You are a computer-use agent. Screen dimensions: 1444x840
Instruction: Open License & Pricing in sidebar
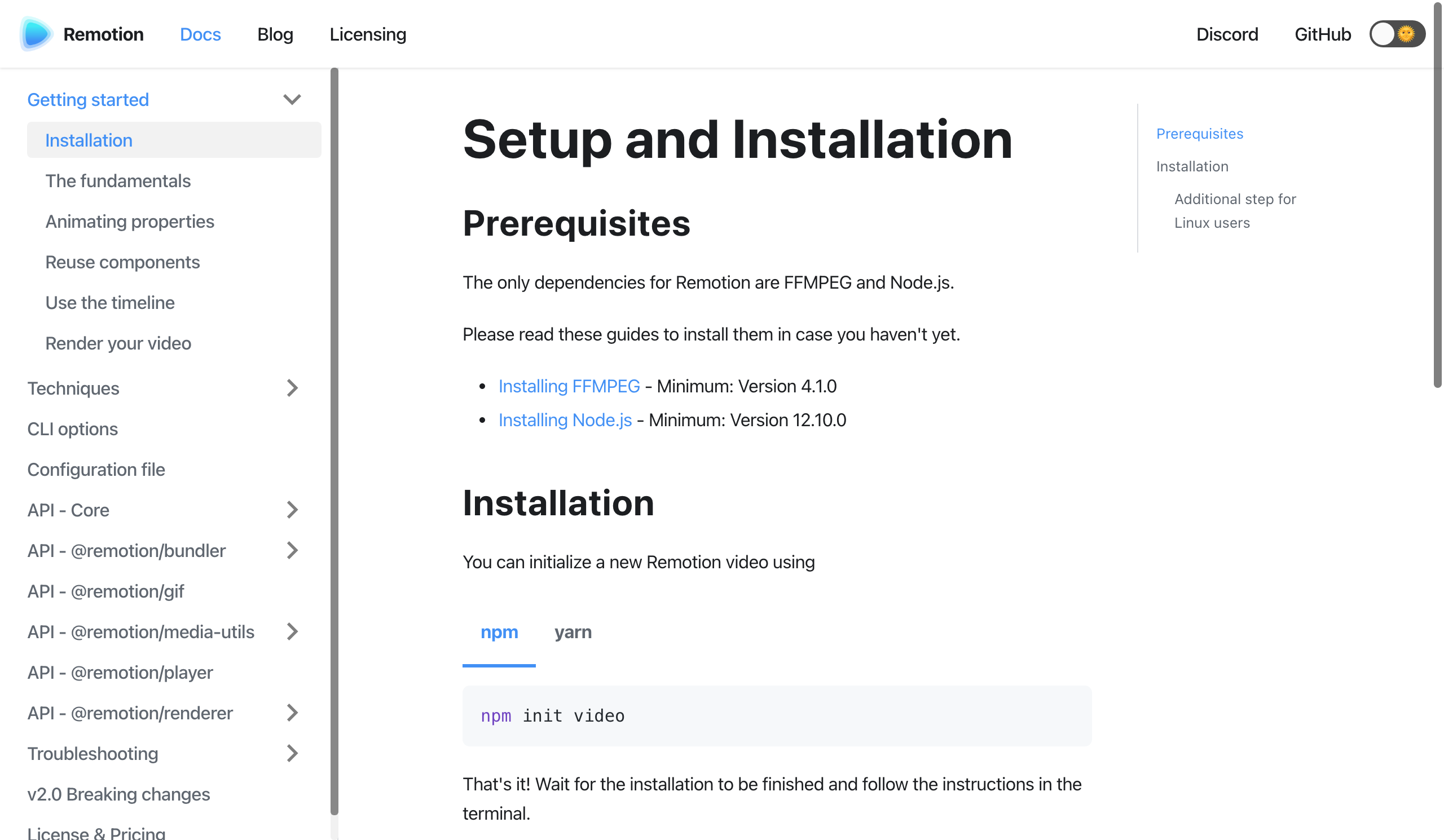point(96,833)
